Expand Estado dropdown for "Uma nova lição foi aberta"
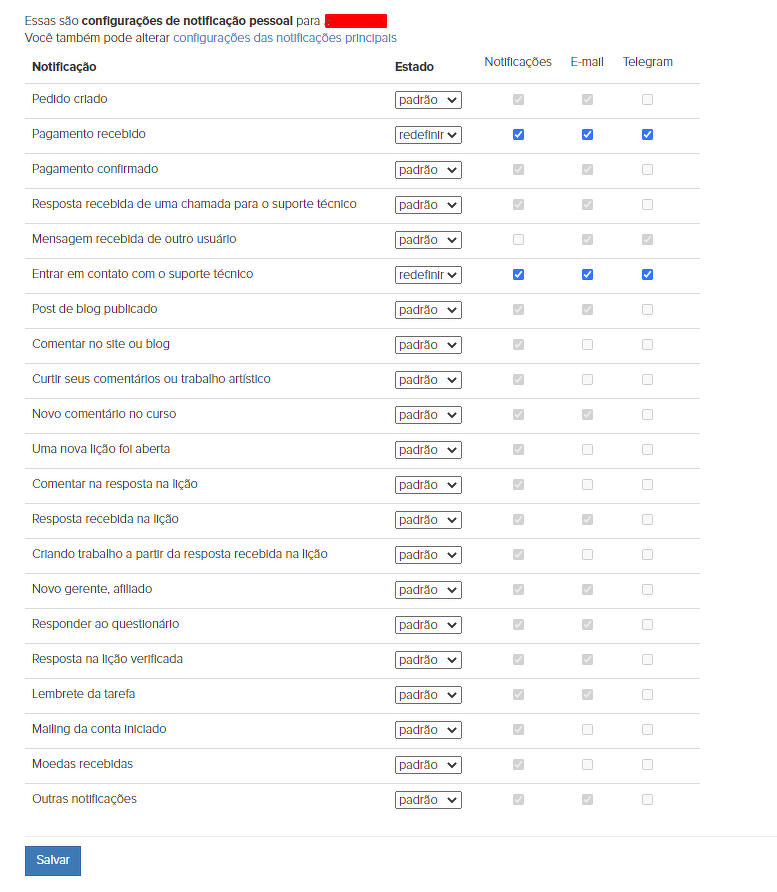The width and height of the screenshot is (777, 892). tap(428, 450)
